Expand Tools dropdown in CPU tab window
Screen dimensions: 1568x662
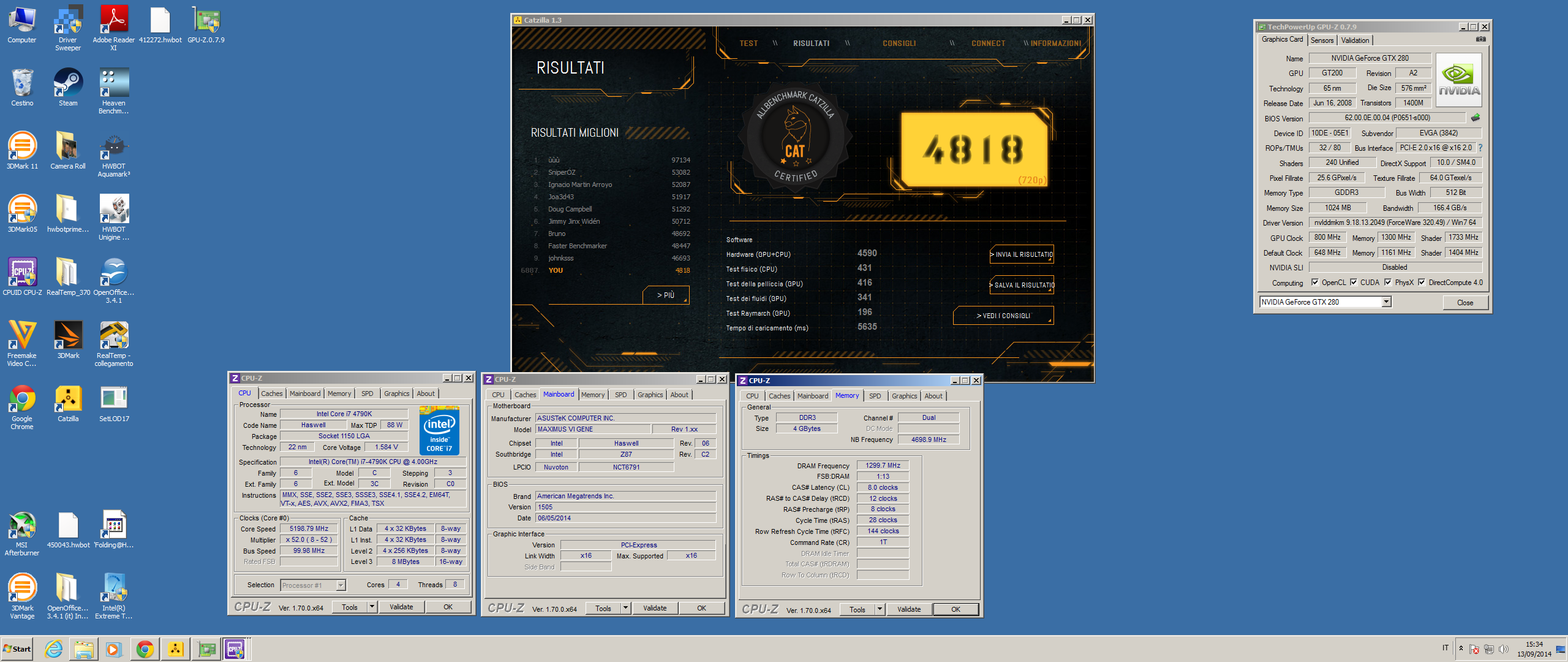click(372, 607)
